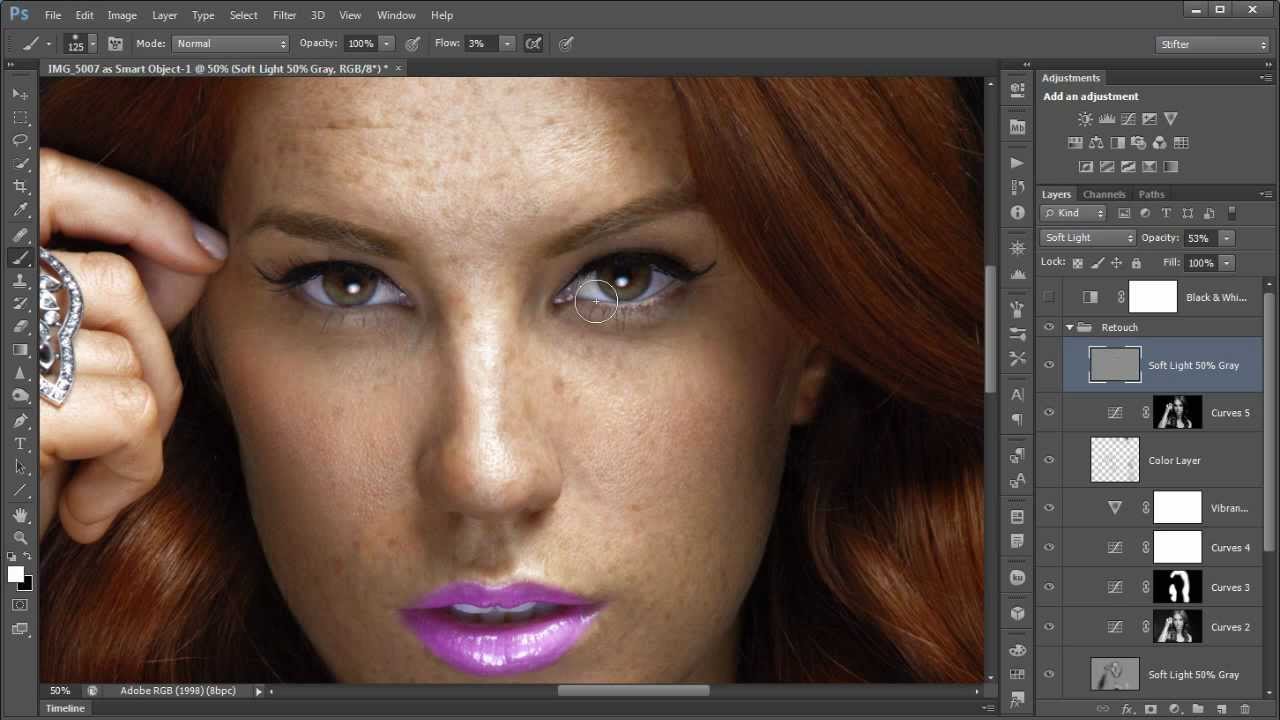Open the brush Mode Normal dropdown
Viewport: 1280px width, 720px height.
coord(230,44)
